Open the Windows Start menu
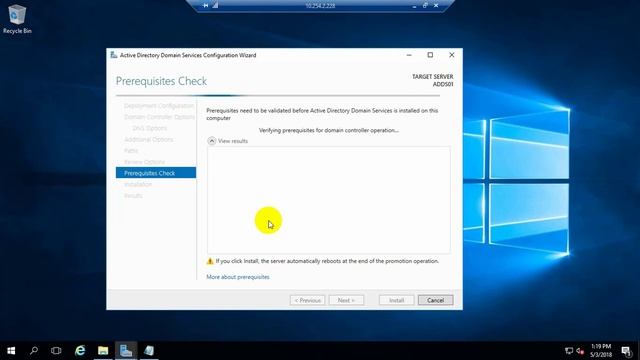The width and height of the screenshot is (640, 360). [11, 351]
